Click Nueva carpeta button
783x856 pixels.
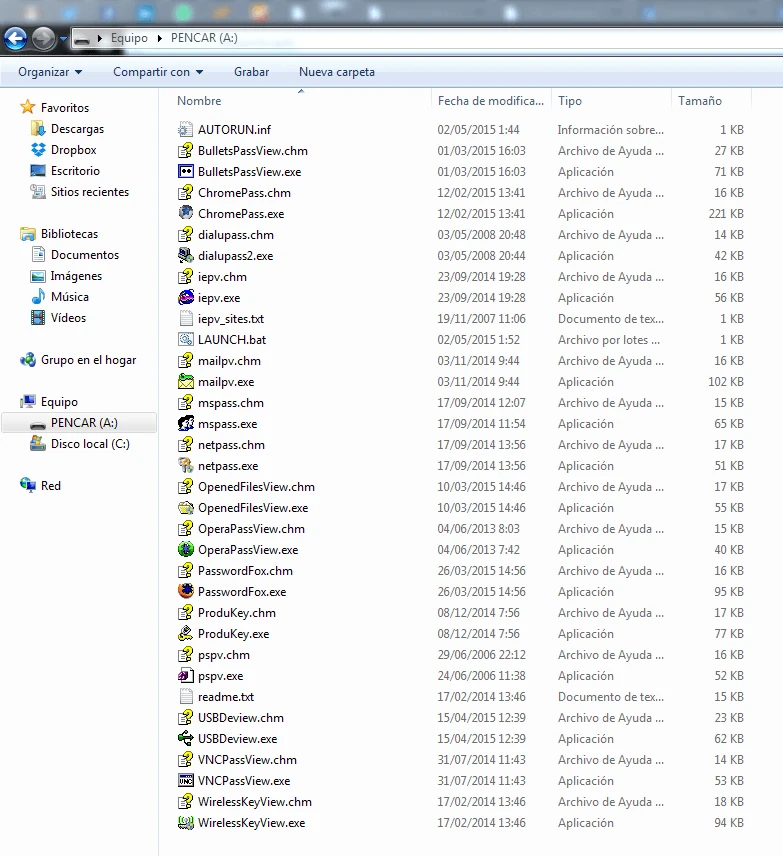[x=337, y=72]
